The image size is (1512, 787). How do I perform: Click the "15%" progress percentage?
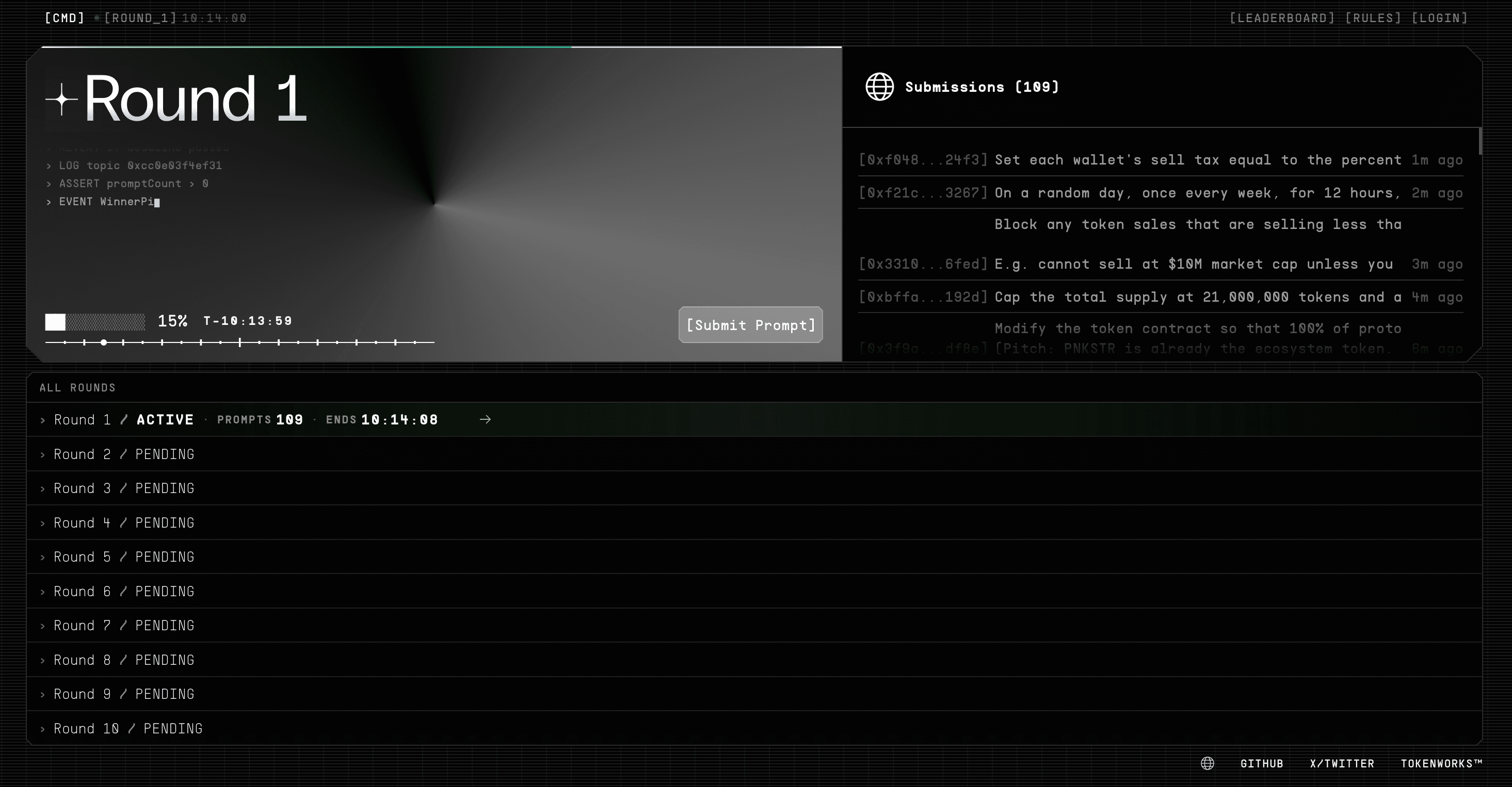click(172, 321)
